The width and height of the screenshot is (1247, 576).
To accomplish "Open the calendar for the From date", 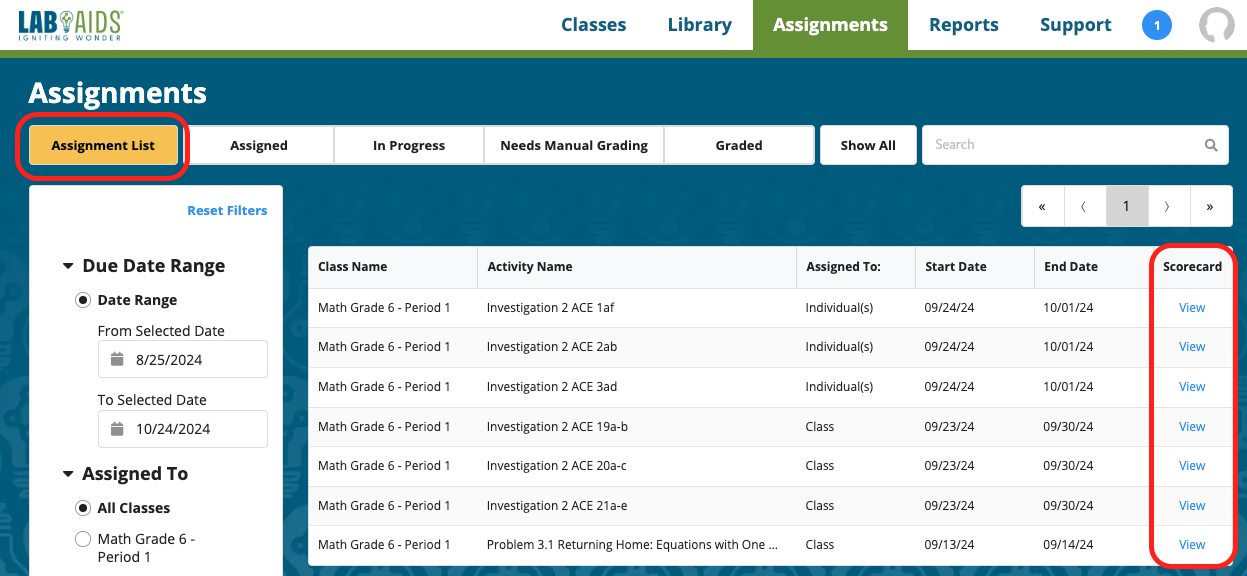I will 119,359.
